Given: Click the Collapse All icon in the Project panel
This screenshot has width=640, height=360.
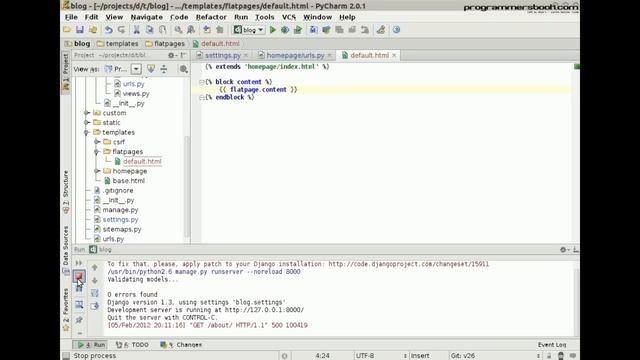Looking at the screenshot, I should click(x=164, y=69).
